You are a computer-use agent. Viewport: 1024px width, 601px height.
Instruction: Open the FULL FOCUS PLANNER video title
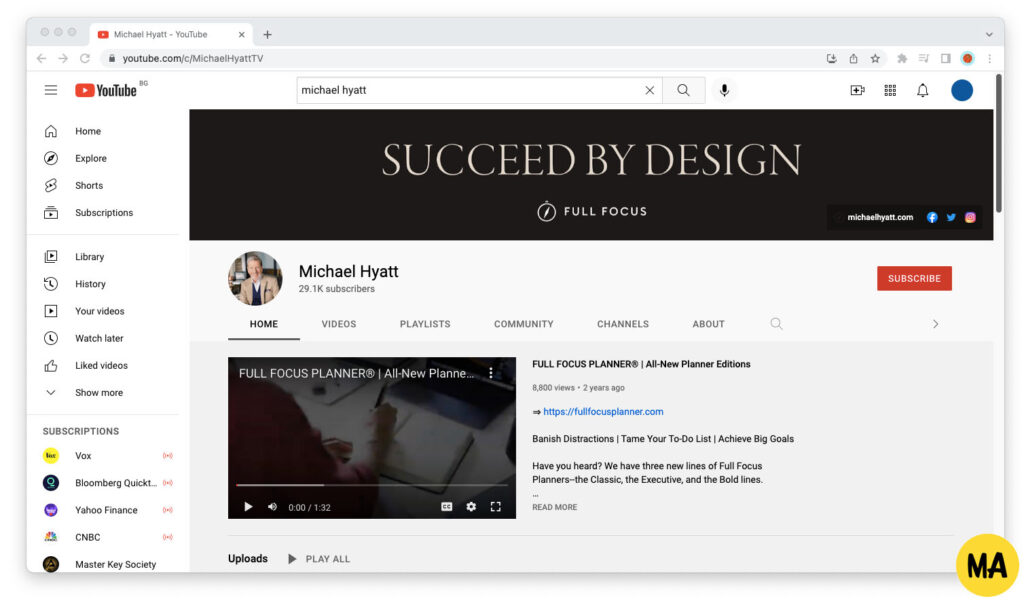[641, 365]
